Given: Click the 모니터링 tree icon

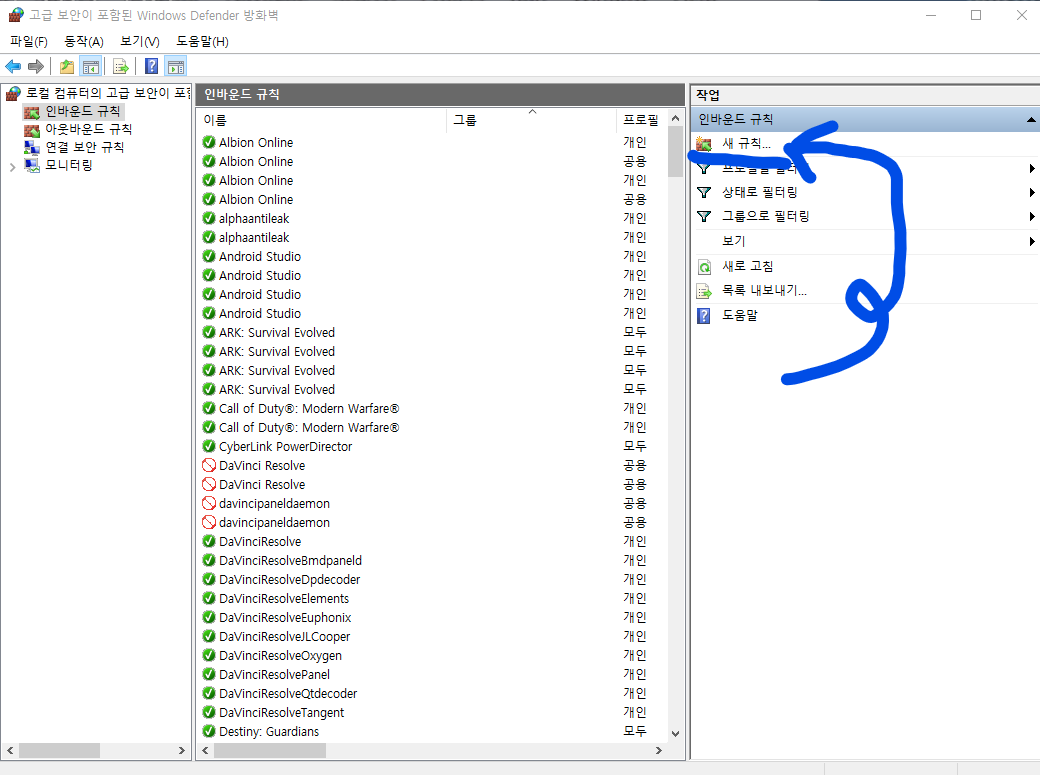Looking at the screenshot, I should 32,165.
